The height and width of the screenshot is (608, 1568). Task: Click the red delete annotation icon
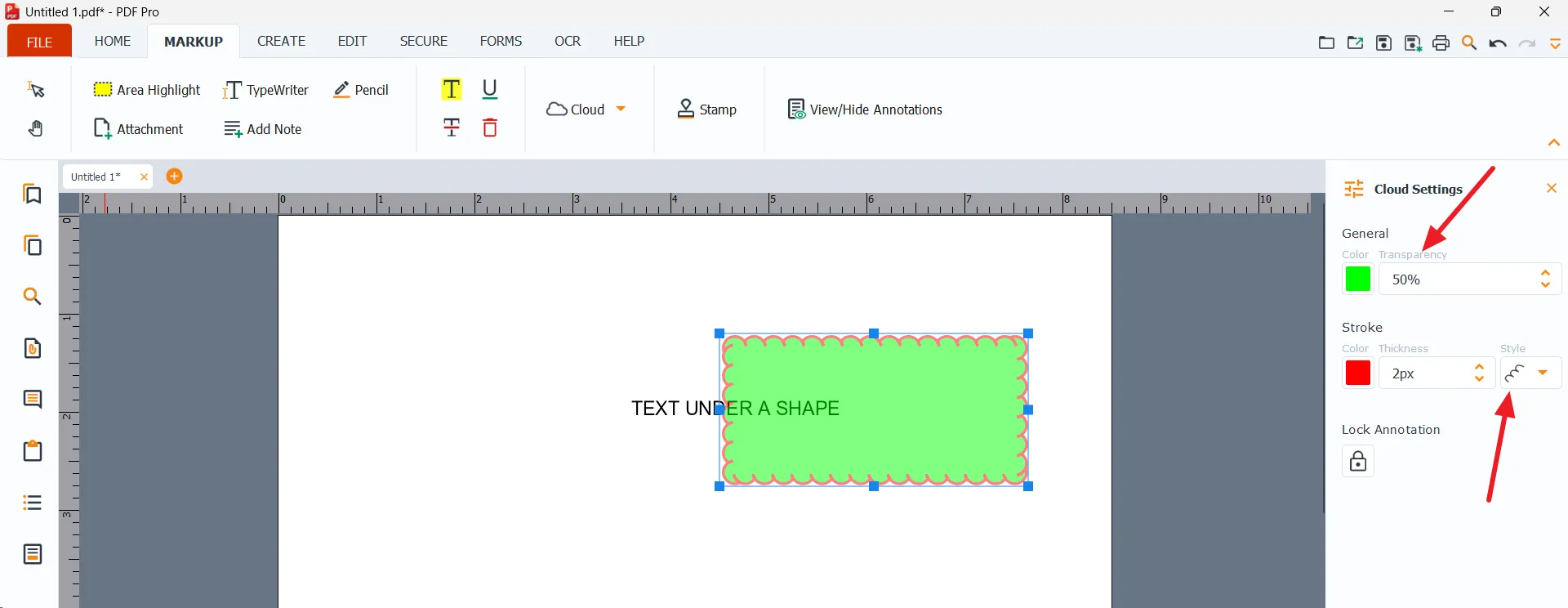[x=490, y=128]
